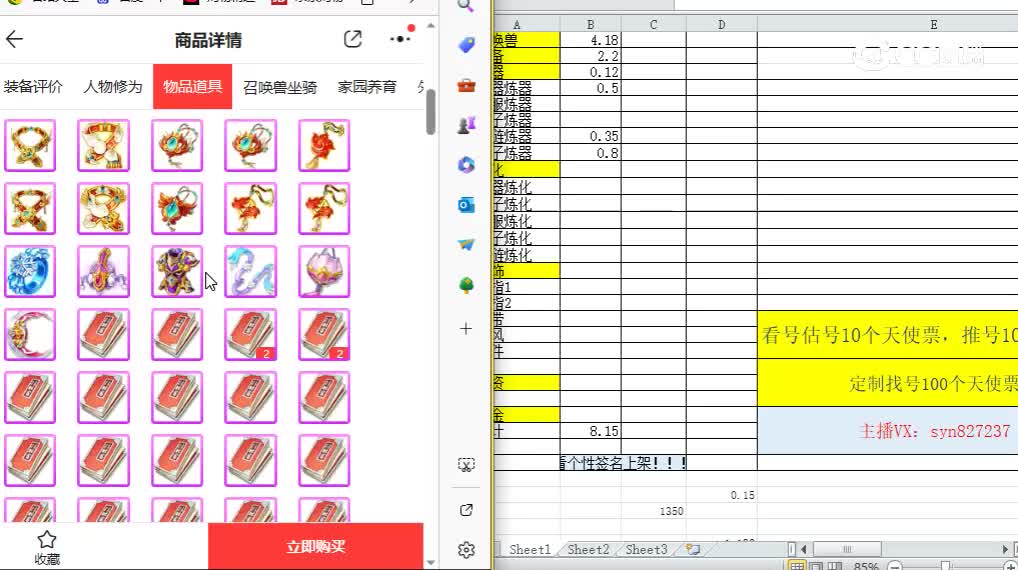
Task: Select the crescent moon accessory item
Action: [x=30, y=334]
